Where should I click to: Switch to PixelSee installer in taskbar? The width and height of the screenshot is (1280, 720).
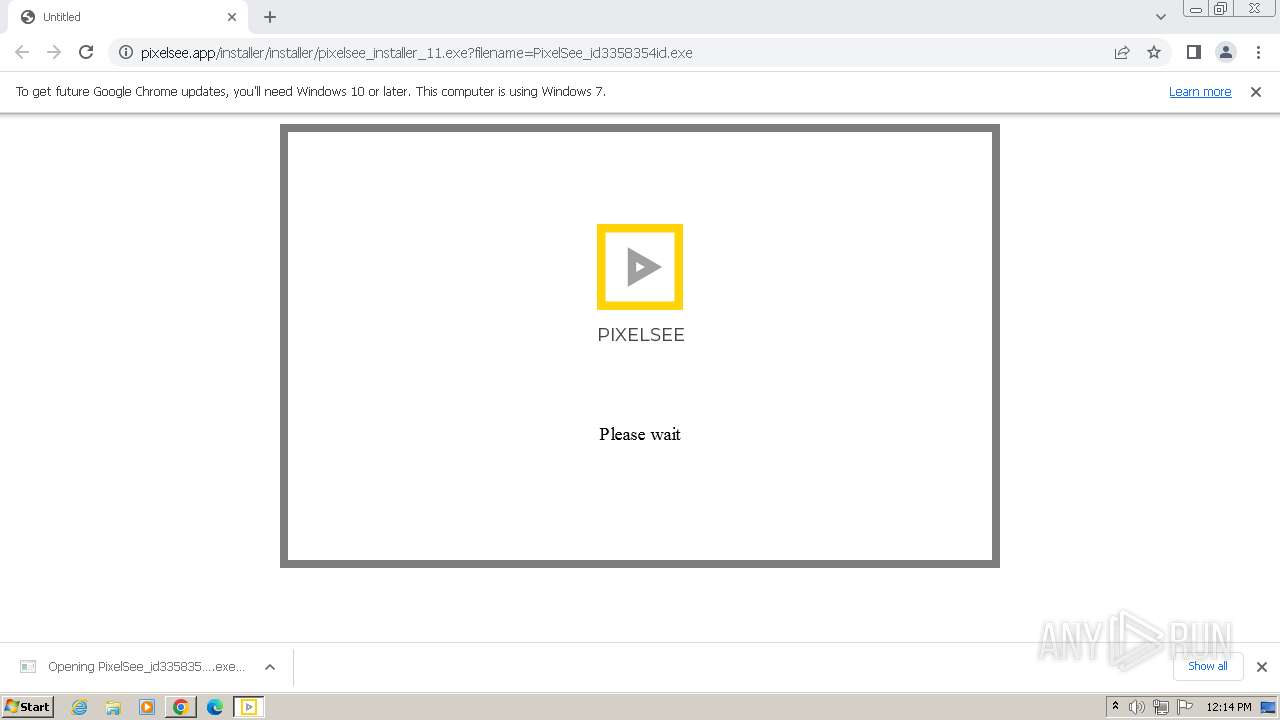[249, 707]
